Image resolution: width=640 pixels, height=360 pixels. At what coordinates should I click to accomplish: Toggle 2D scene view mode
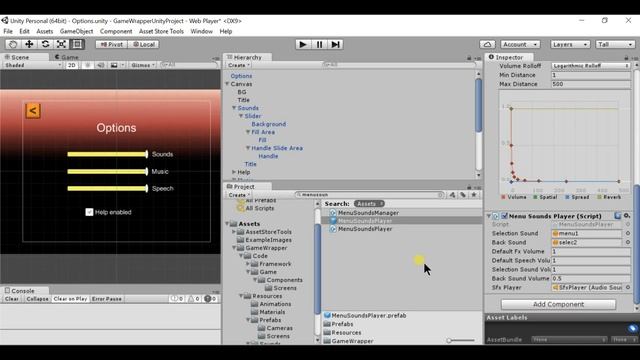(72, 65)
